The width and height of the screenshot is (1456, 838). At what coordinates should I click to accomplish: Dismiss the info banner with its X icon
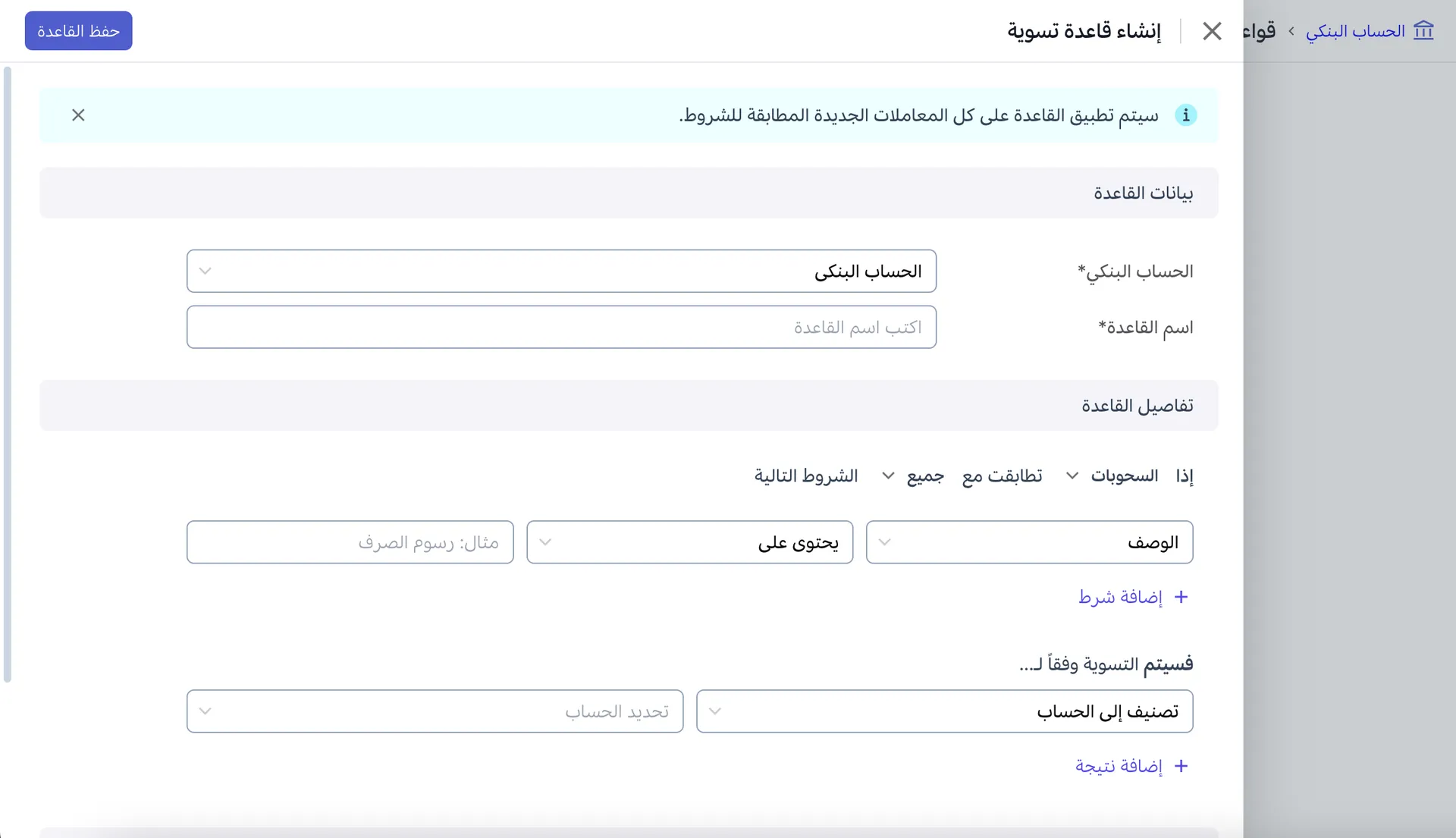[x=78, y=115]
